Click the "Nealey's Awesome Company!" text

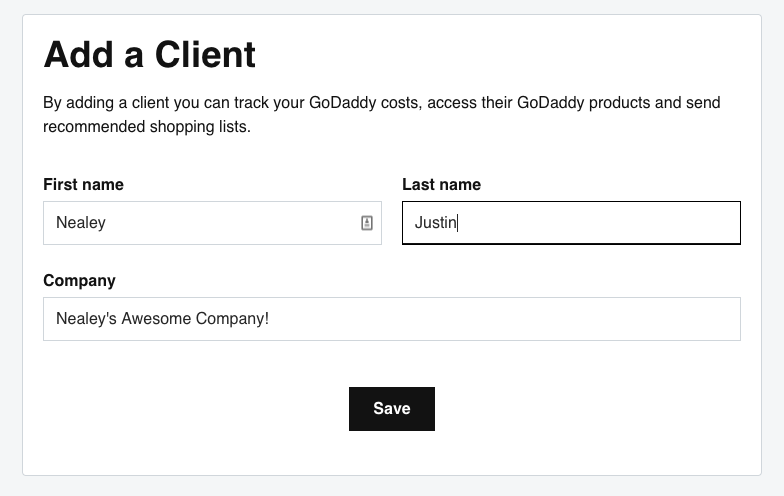pyautogui.click(x=162, y=318)
